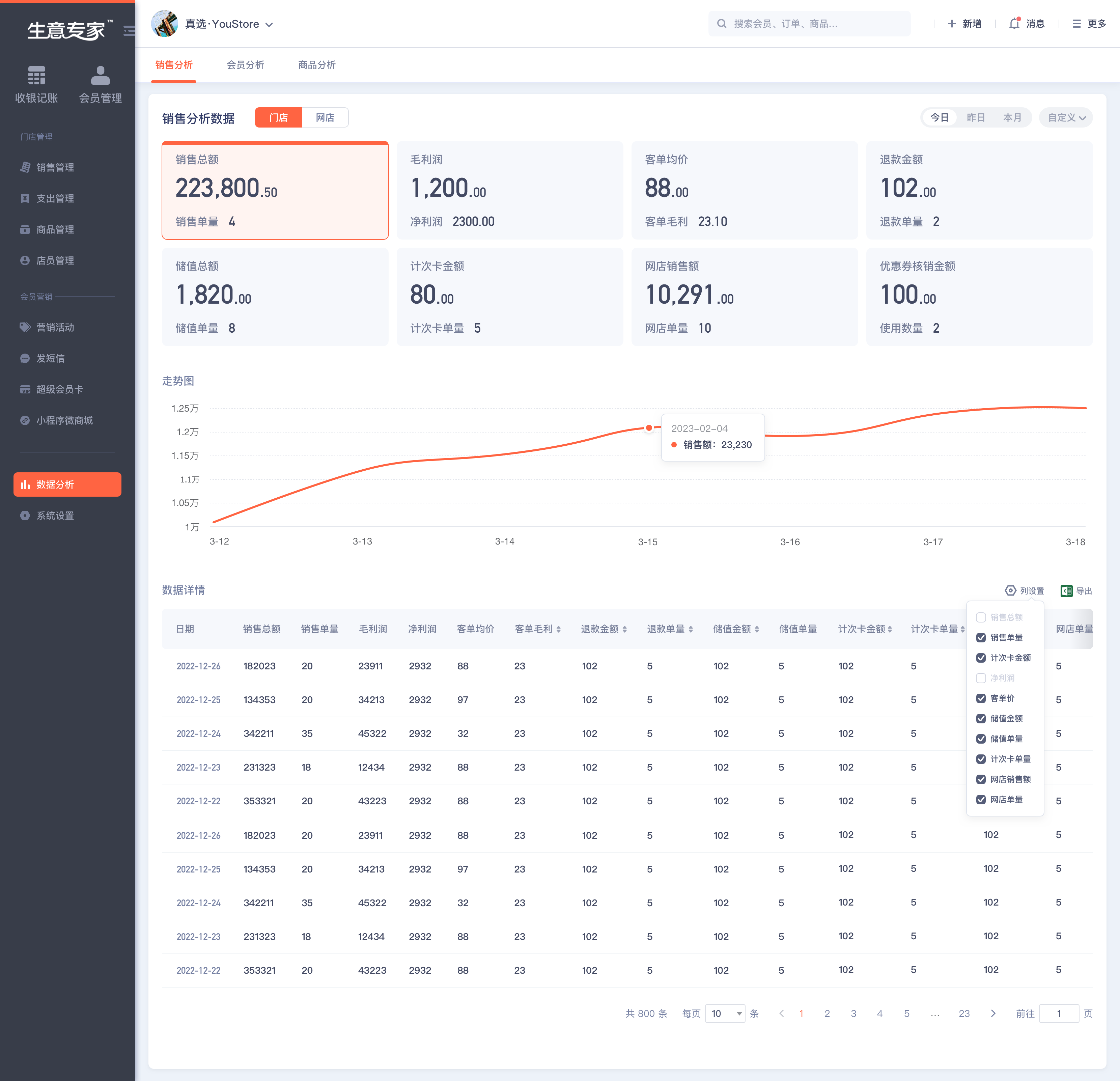Open the 自定义 date range dropdown
The height and width of the screenshot is (1081, 1120).
[1066, 117]
